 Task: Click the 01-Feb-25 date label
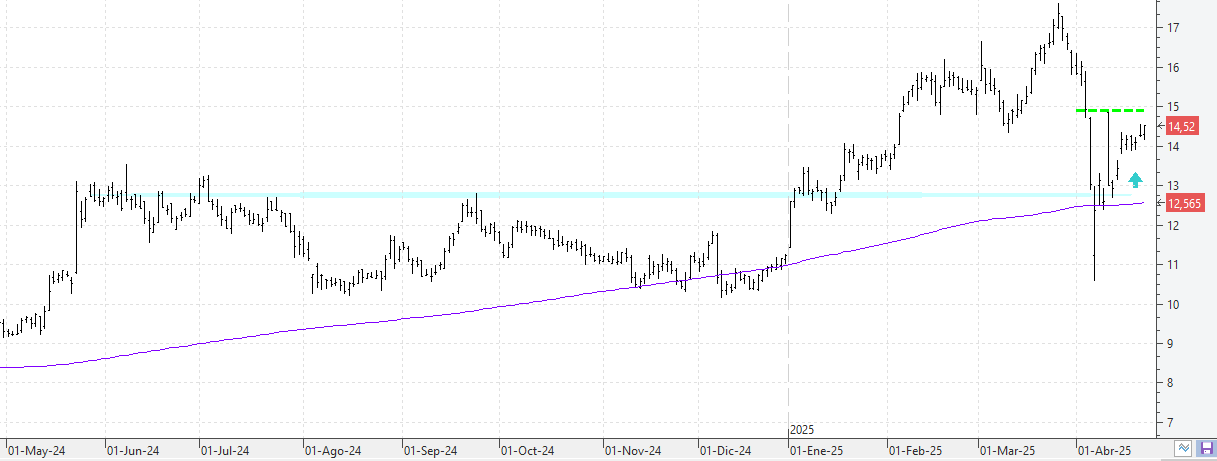[916, 451]
